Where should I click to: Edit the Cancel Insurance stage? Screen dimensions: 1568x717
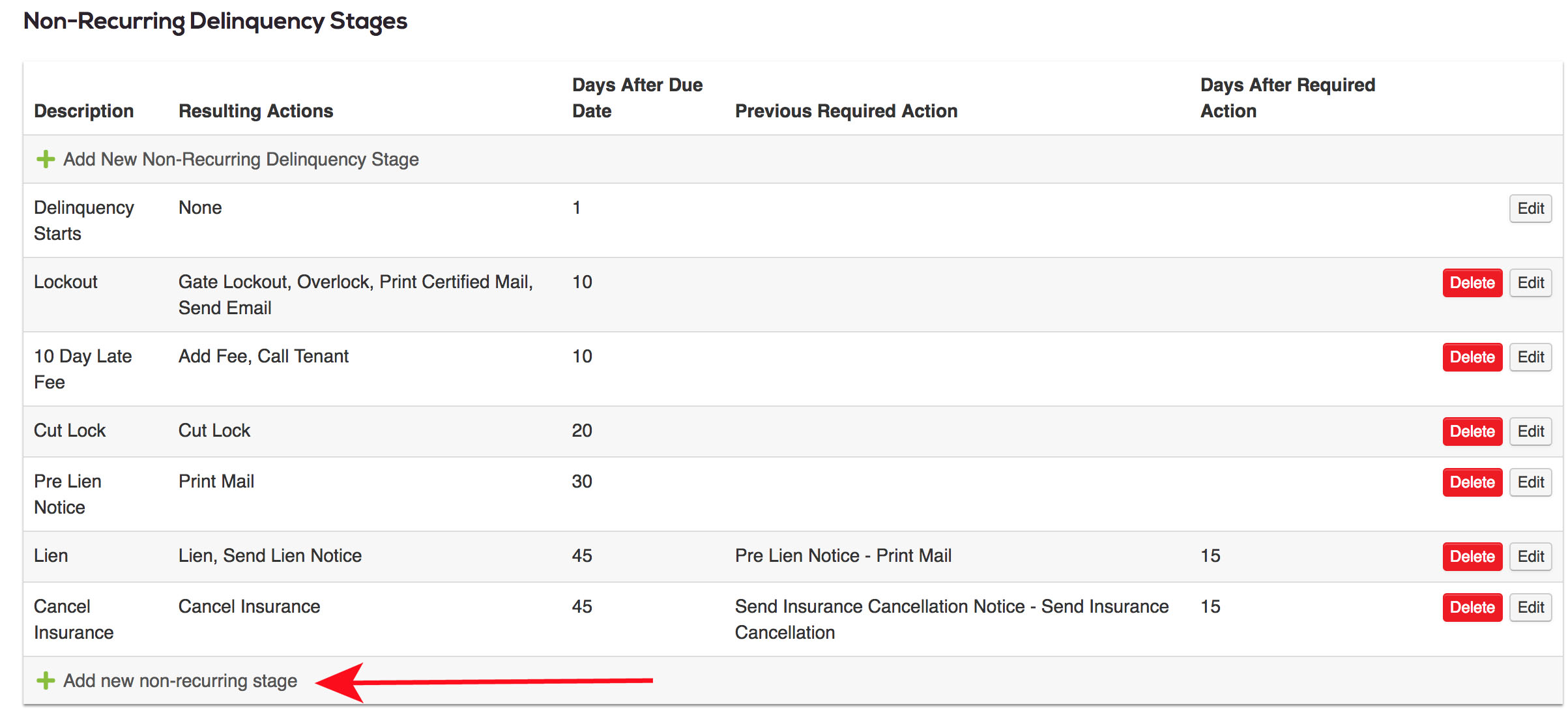tap(1530, 607)
